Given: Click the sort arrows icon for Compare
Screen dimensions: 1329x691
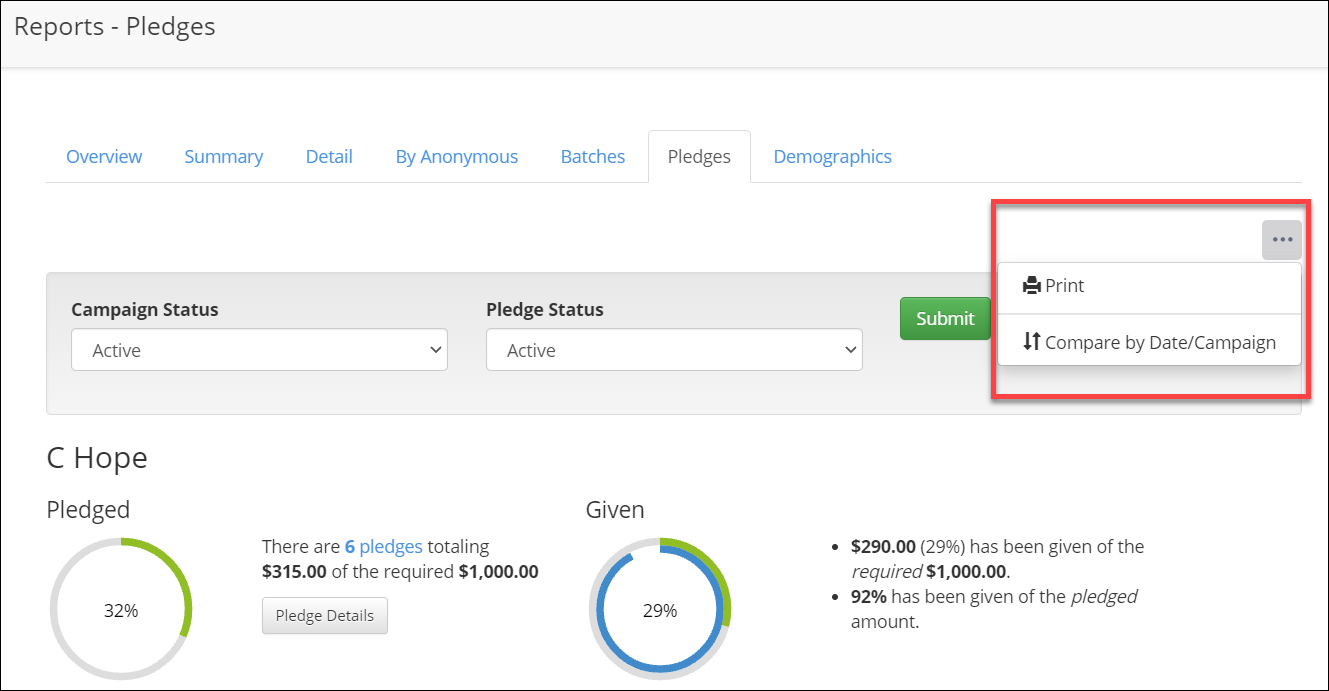Looking at the screenshot, I should tap(1031, 342).
